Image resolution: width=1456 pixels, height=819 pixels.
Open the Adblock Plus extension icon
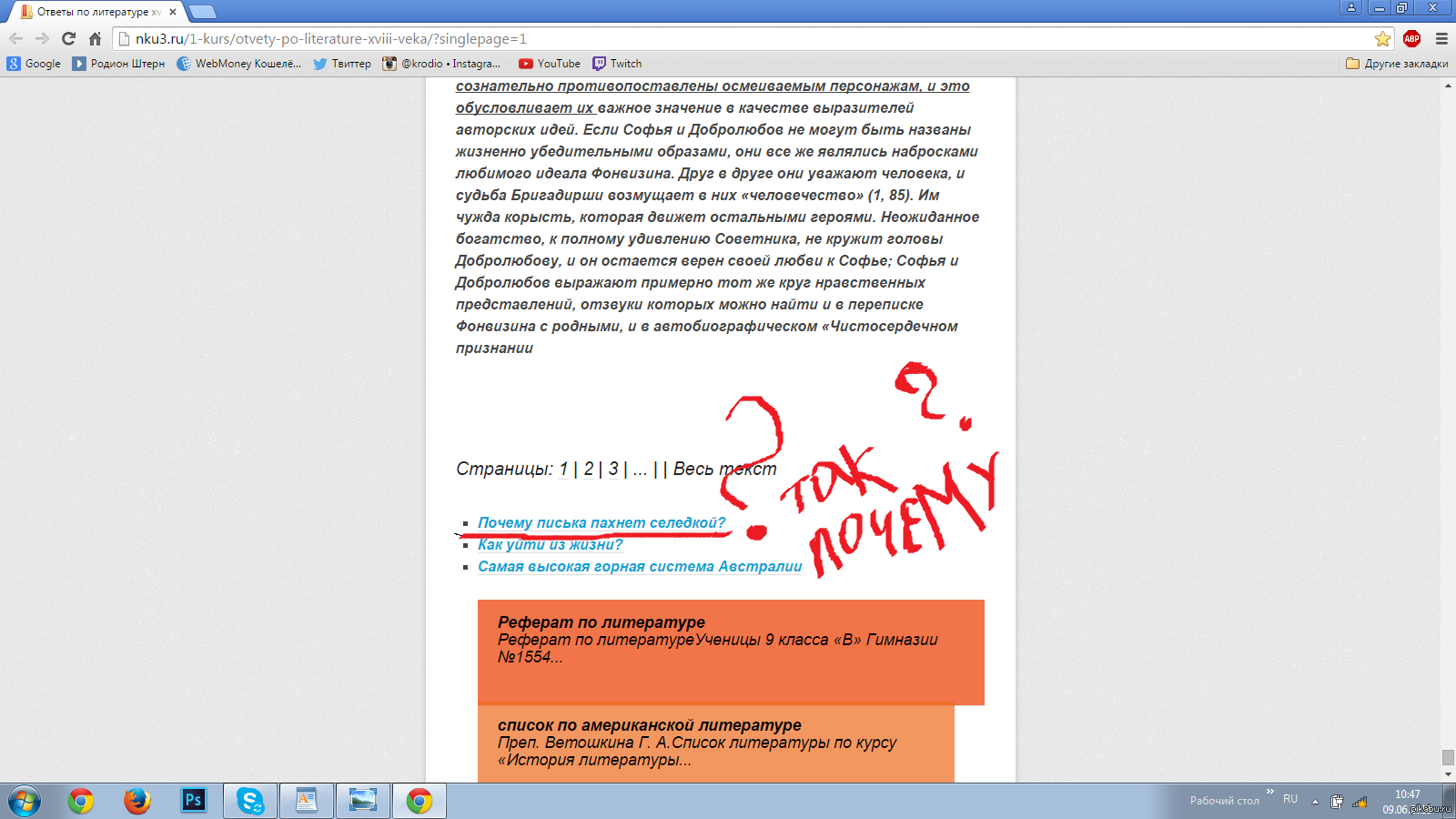tap(1411, 38)
